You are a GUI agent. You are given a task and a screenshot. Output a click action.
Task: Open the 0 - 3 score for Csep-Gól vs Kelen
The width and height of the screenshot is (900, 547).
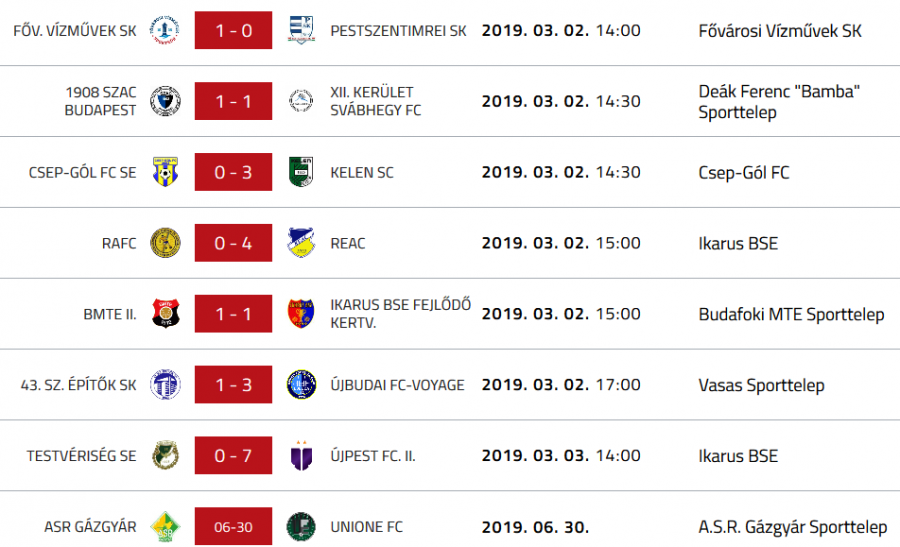click(x=233, y=172)
